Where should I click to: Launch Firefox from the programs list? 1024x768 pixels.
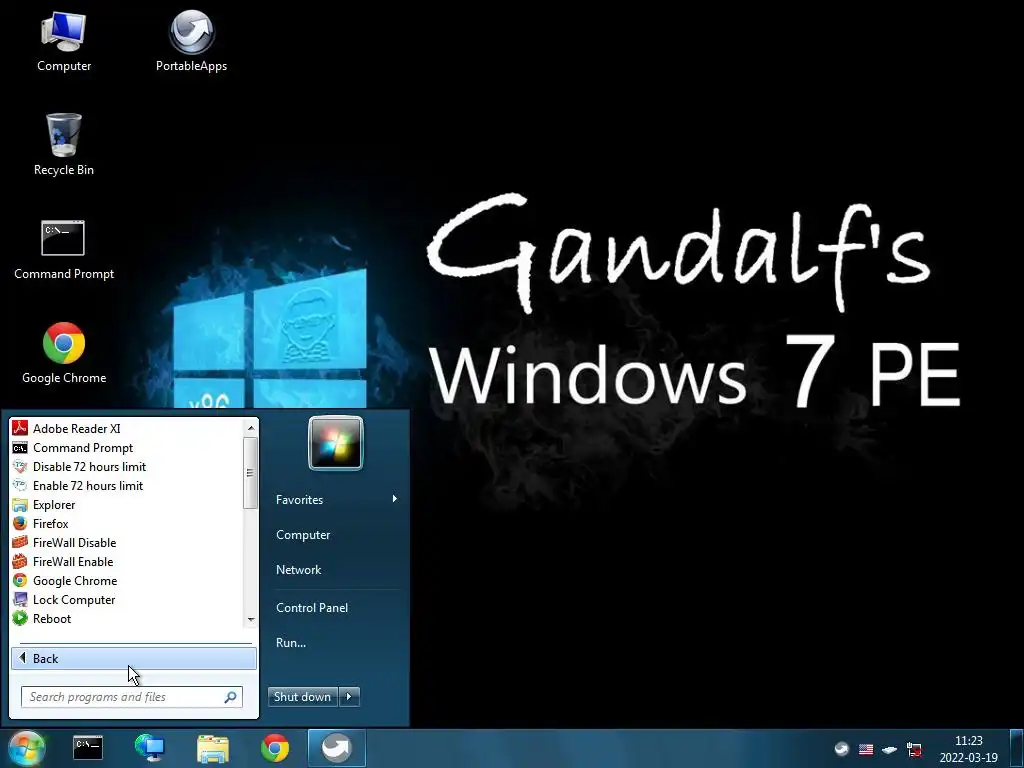(x=128, y=523)
